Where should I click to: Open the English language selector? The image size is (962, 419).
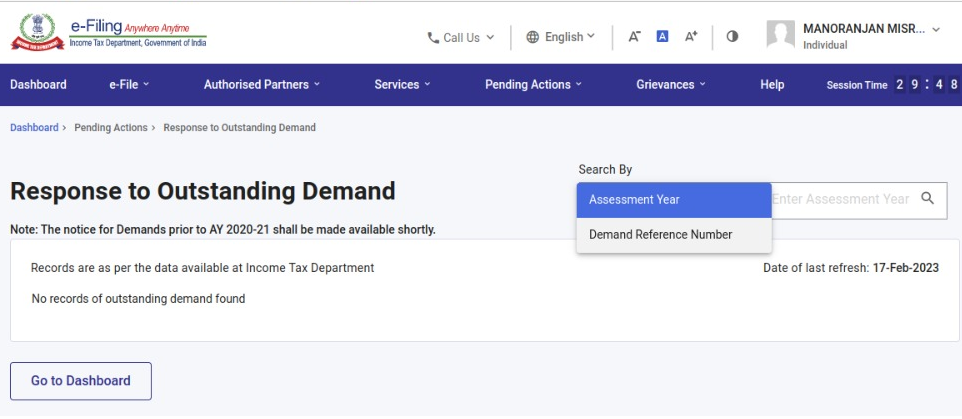[560, 37]
